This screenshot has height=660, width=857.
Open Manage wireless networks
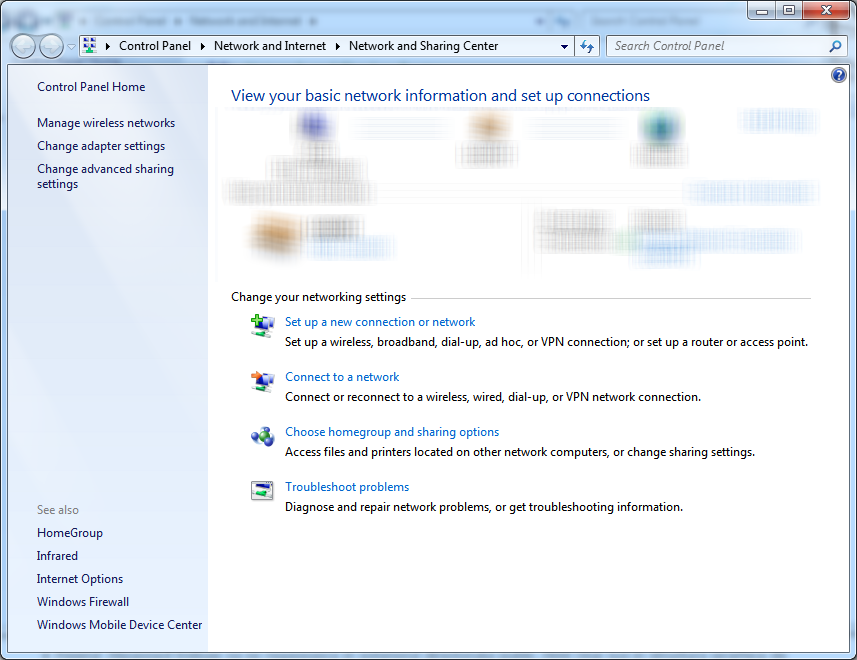[x=106, y=123]
